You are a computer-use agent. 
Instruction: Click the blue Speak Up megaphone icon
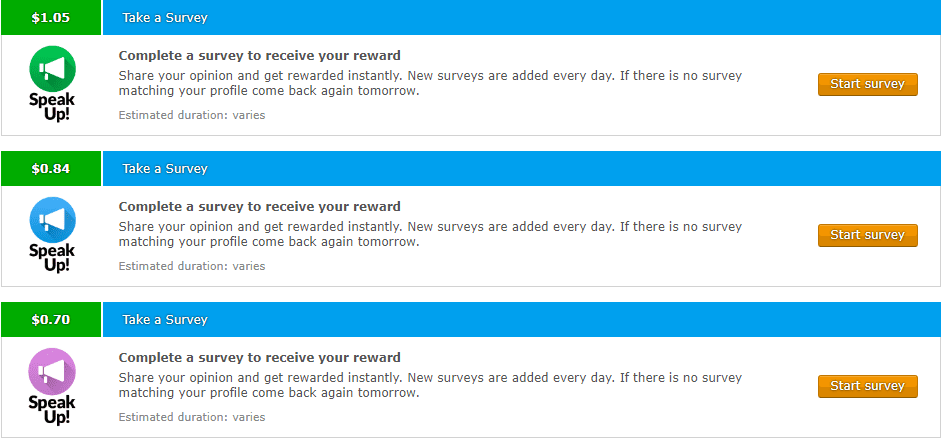(x=52, y=220)
